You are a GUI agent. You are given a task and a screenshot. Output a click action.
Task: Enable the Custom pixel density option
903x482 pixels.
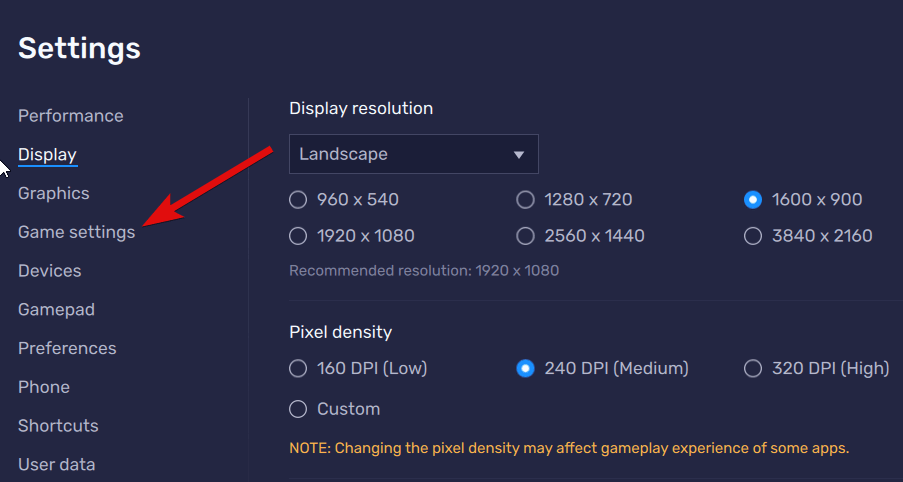point(298,409)
